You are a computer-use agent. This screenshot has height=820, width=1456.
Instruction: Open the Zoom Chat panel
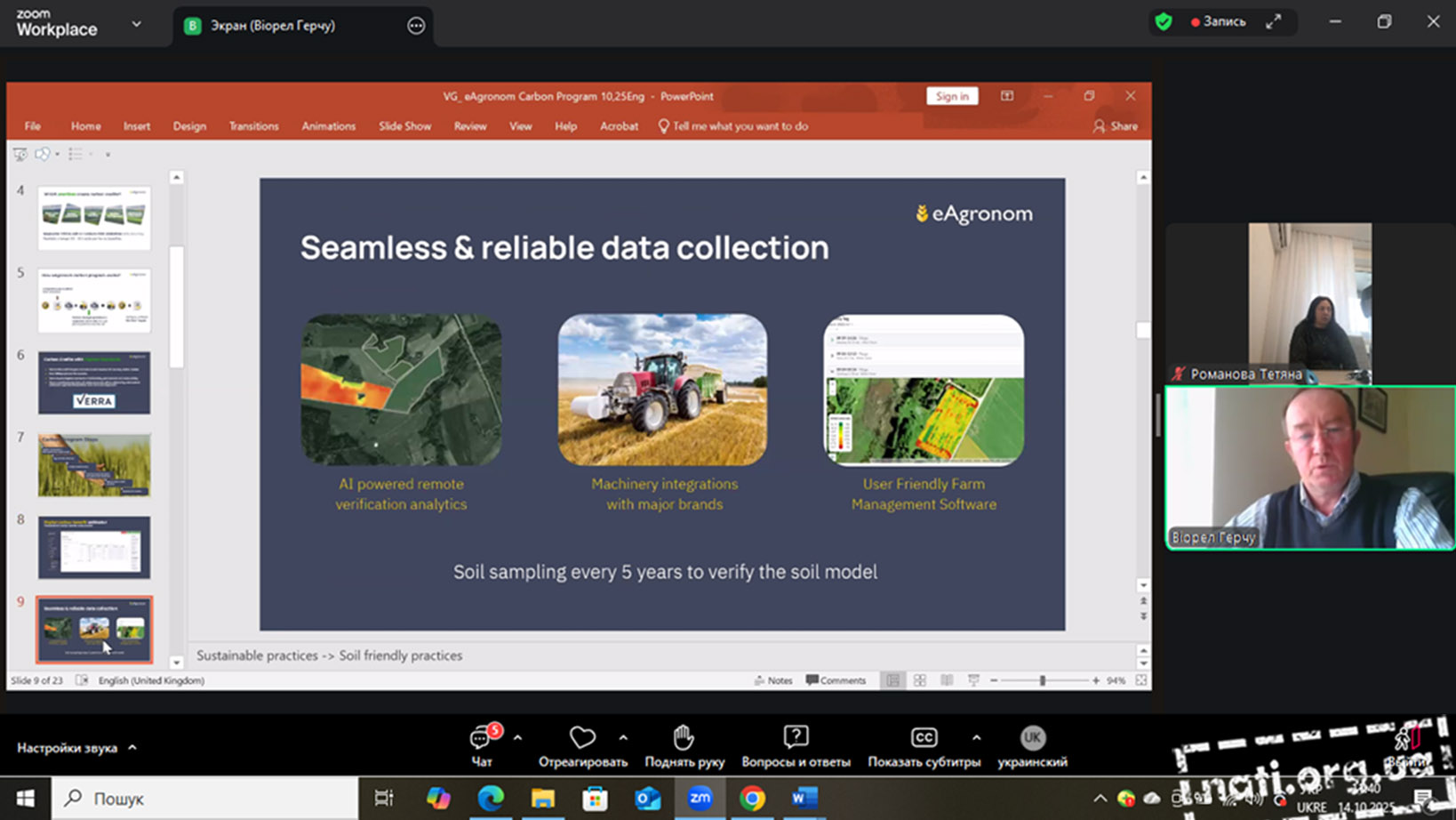[482, 745]
